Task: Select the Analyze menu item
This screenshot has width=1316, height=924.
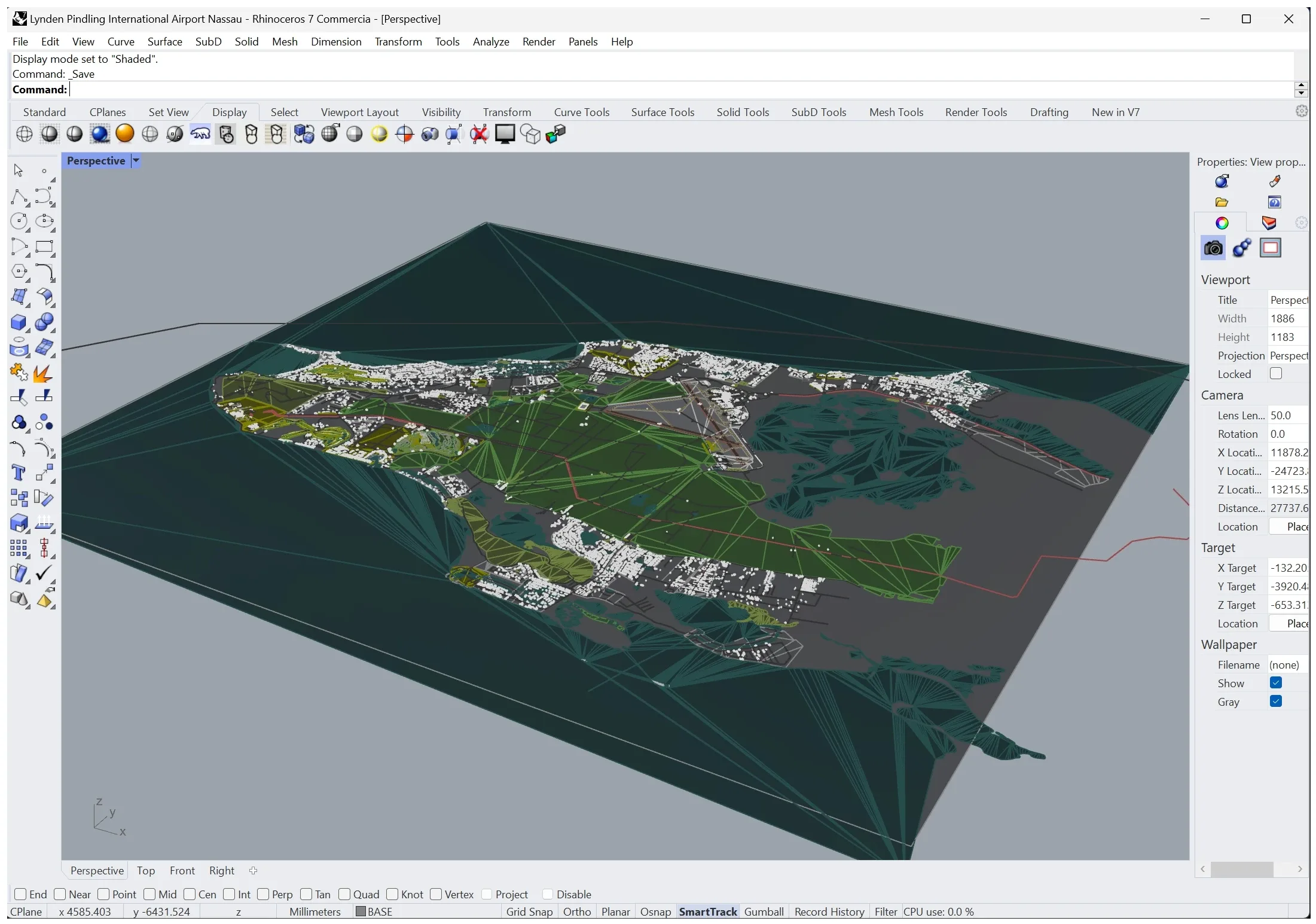Action: (x=491, y=41)
